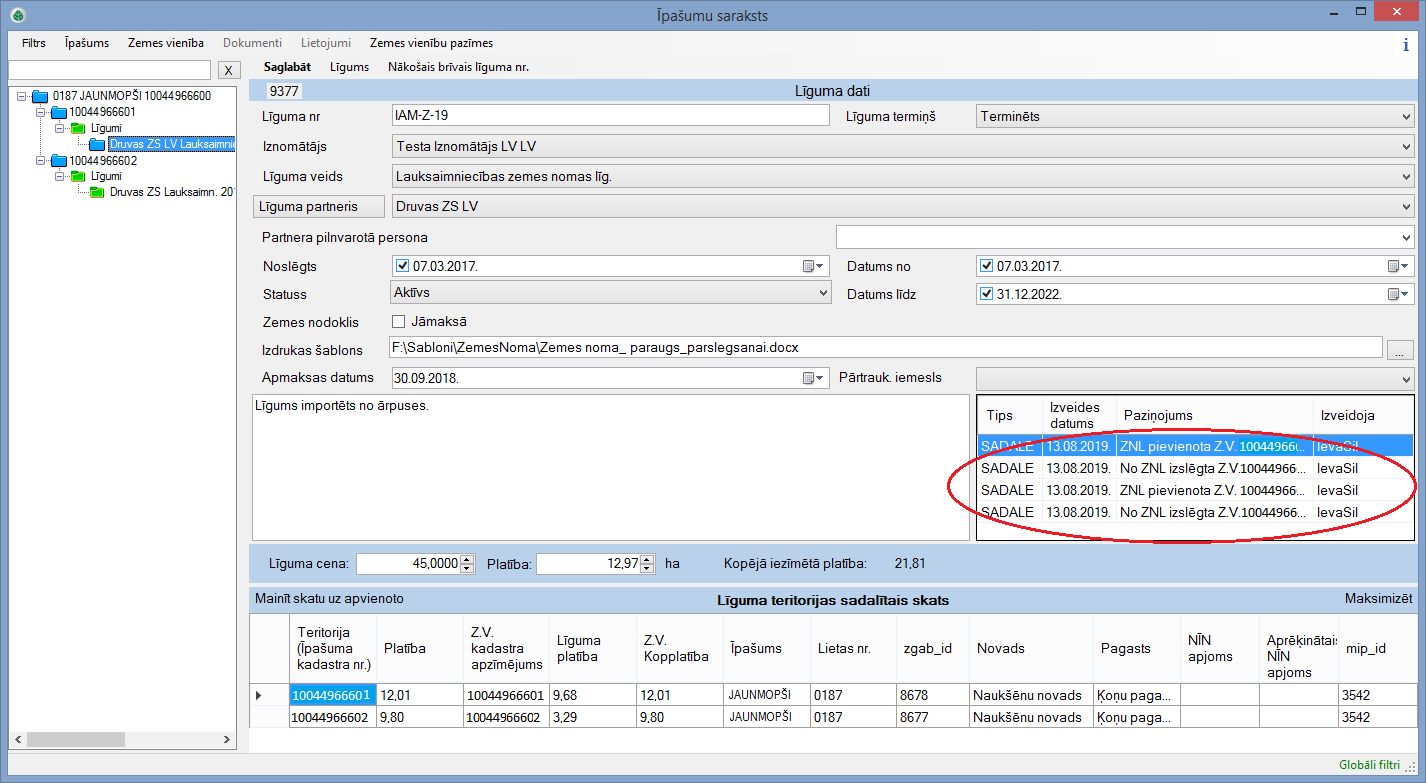The height and width of the screenshot is (783, 1426).
Task: Open the Zemes vienība menu
Action: pyautogui.click(x=166, y=43)
